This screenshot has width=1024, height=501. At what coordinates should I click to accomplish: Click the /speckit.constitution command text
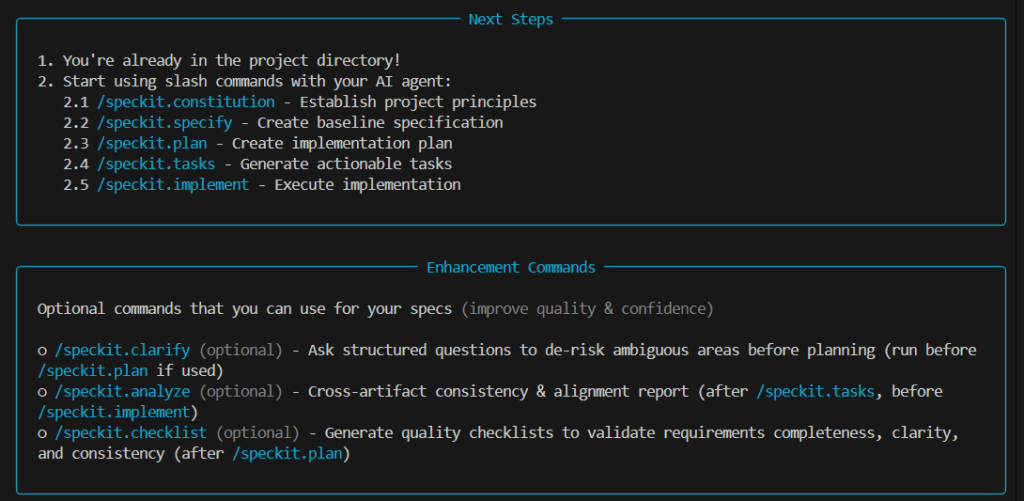tap(186, 102)
